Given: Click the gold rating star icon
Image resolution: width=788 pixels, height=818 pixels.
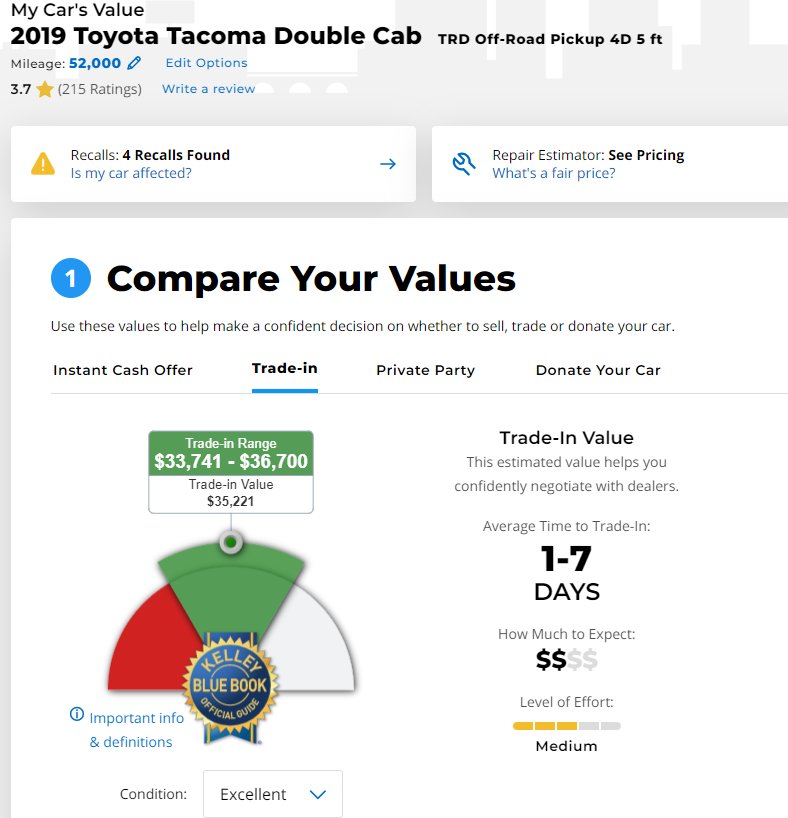Looking at the screenshot, I should coord(45,89).
